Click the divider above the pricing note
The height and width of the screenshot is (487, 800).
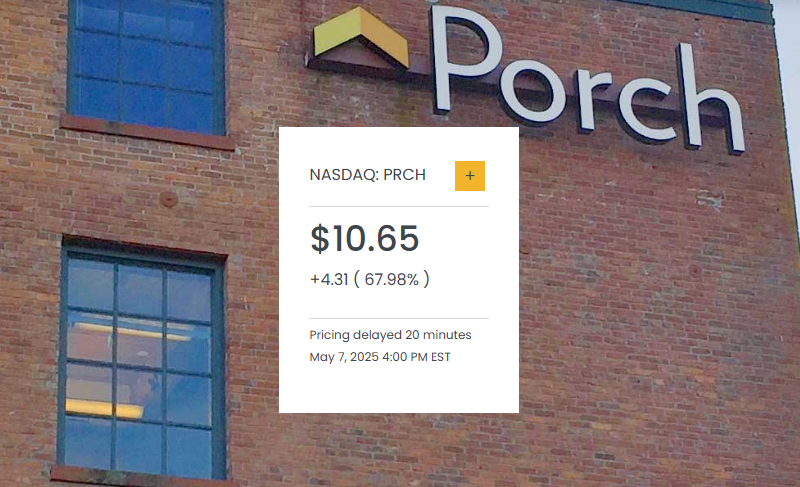click(x=399, y=318)
